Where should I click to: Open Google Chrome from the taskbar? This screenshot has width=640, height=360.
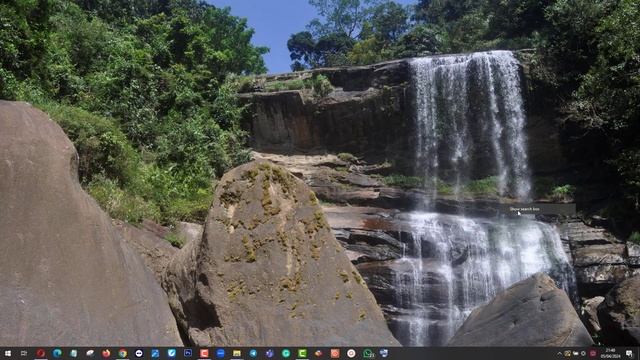pos(122,353)
